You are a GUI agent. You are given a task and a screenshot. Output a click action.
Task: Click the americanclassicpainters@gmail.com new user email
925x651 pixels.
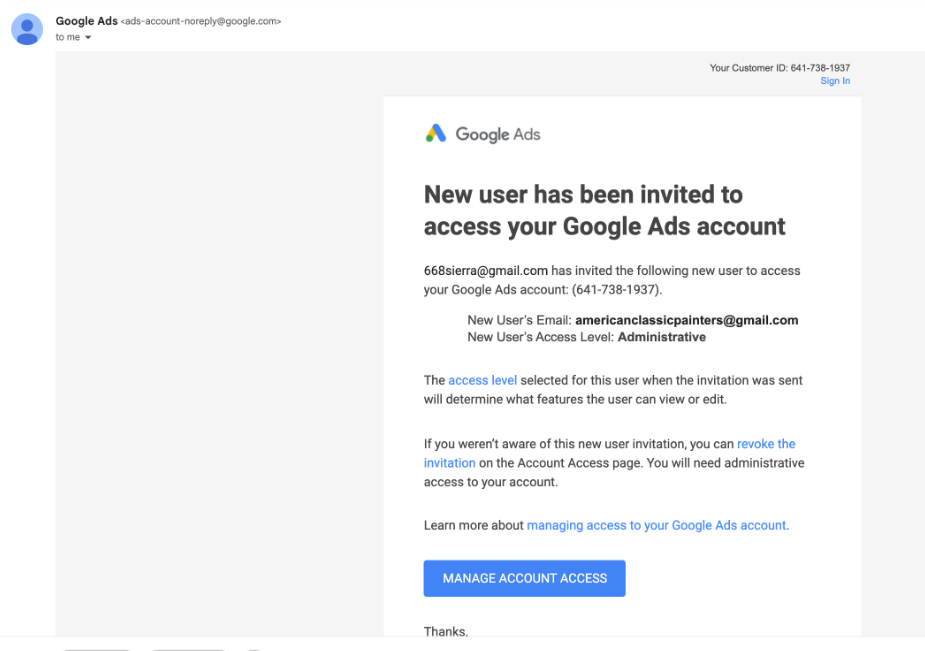coord(687,321)
